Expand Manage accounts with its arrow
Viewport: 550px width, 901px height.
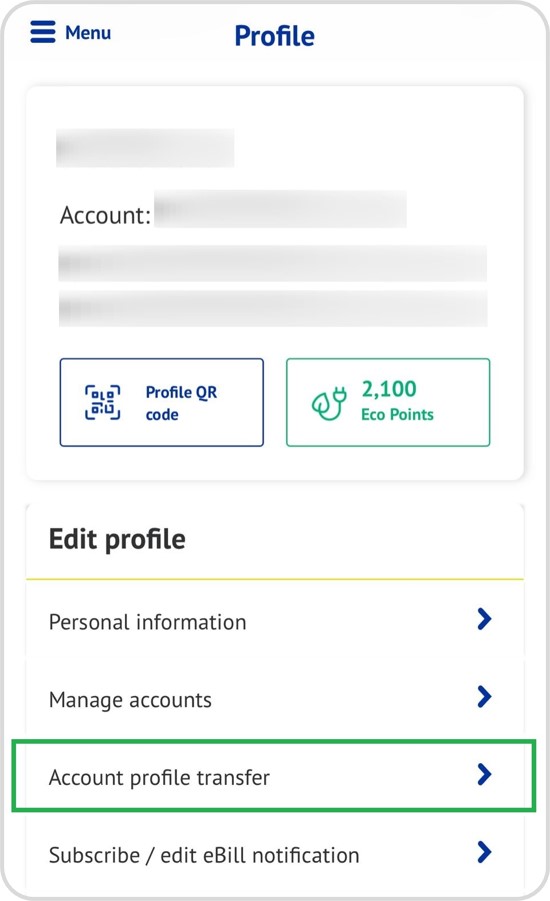pos(484,697)
